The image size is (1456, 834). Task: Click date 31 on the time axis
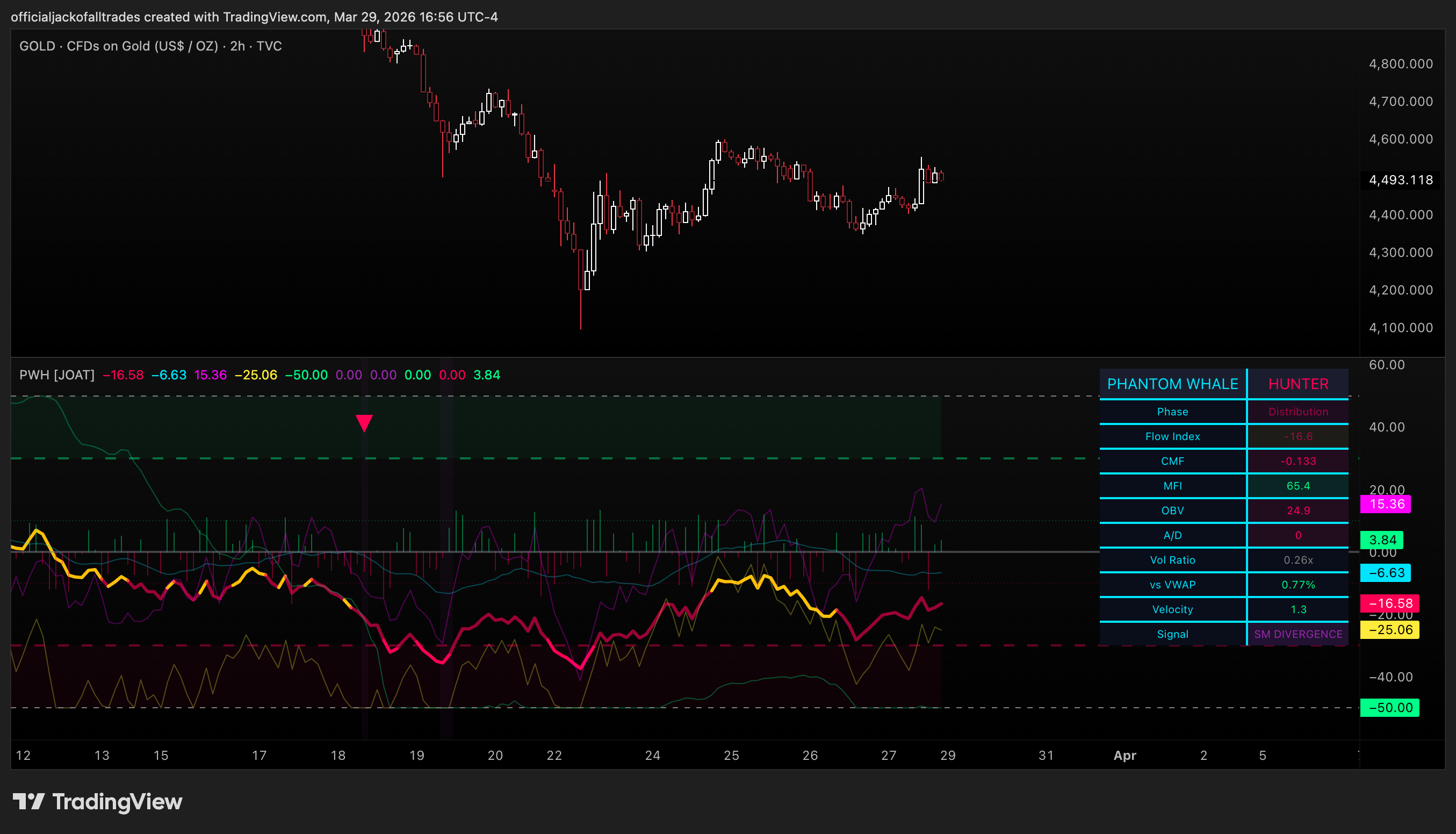[1046, 756]
